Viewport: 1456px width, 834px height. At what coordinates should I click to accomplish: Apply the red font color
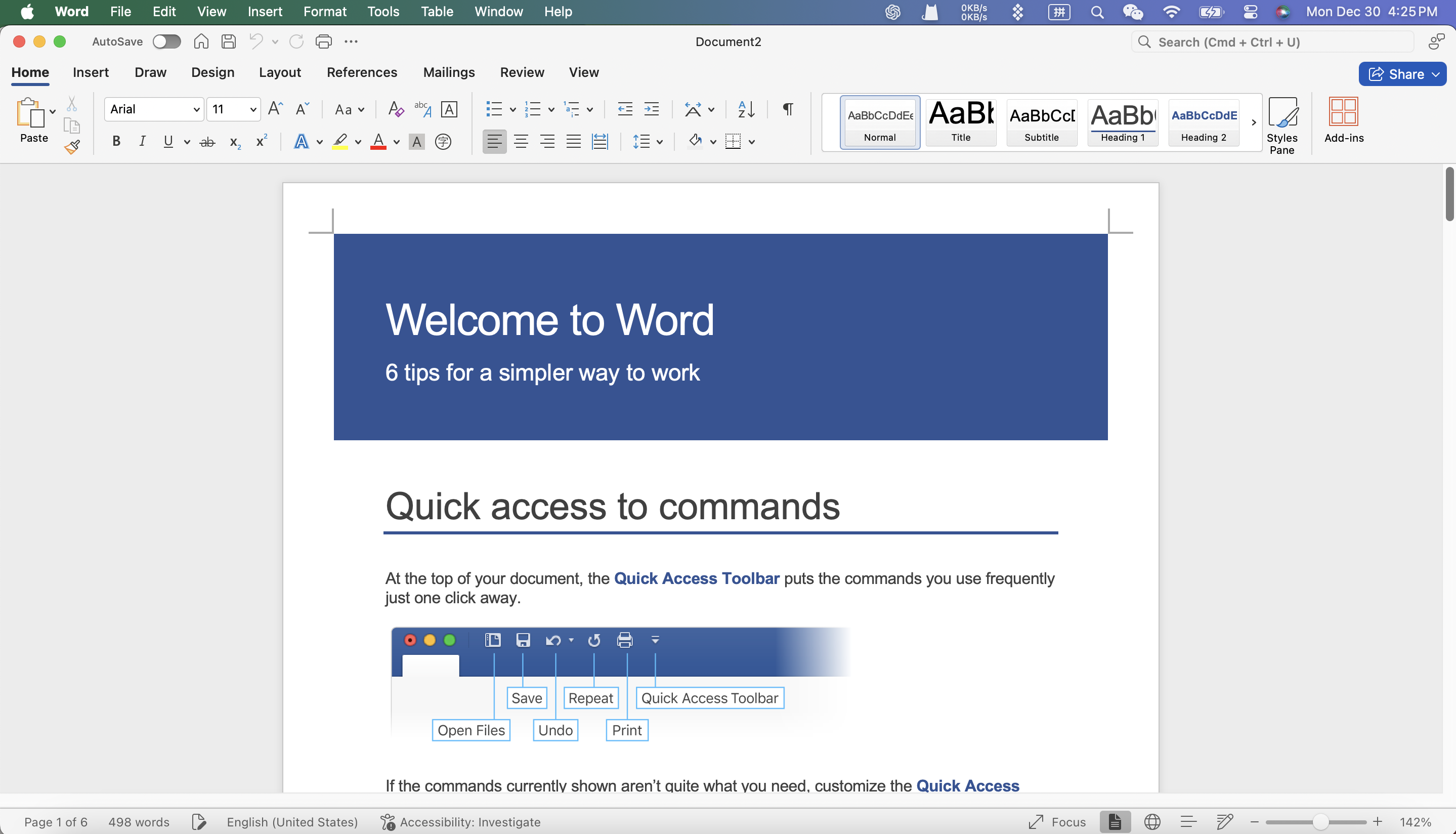click(x=378, y=142)
